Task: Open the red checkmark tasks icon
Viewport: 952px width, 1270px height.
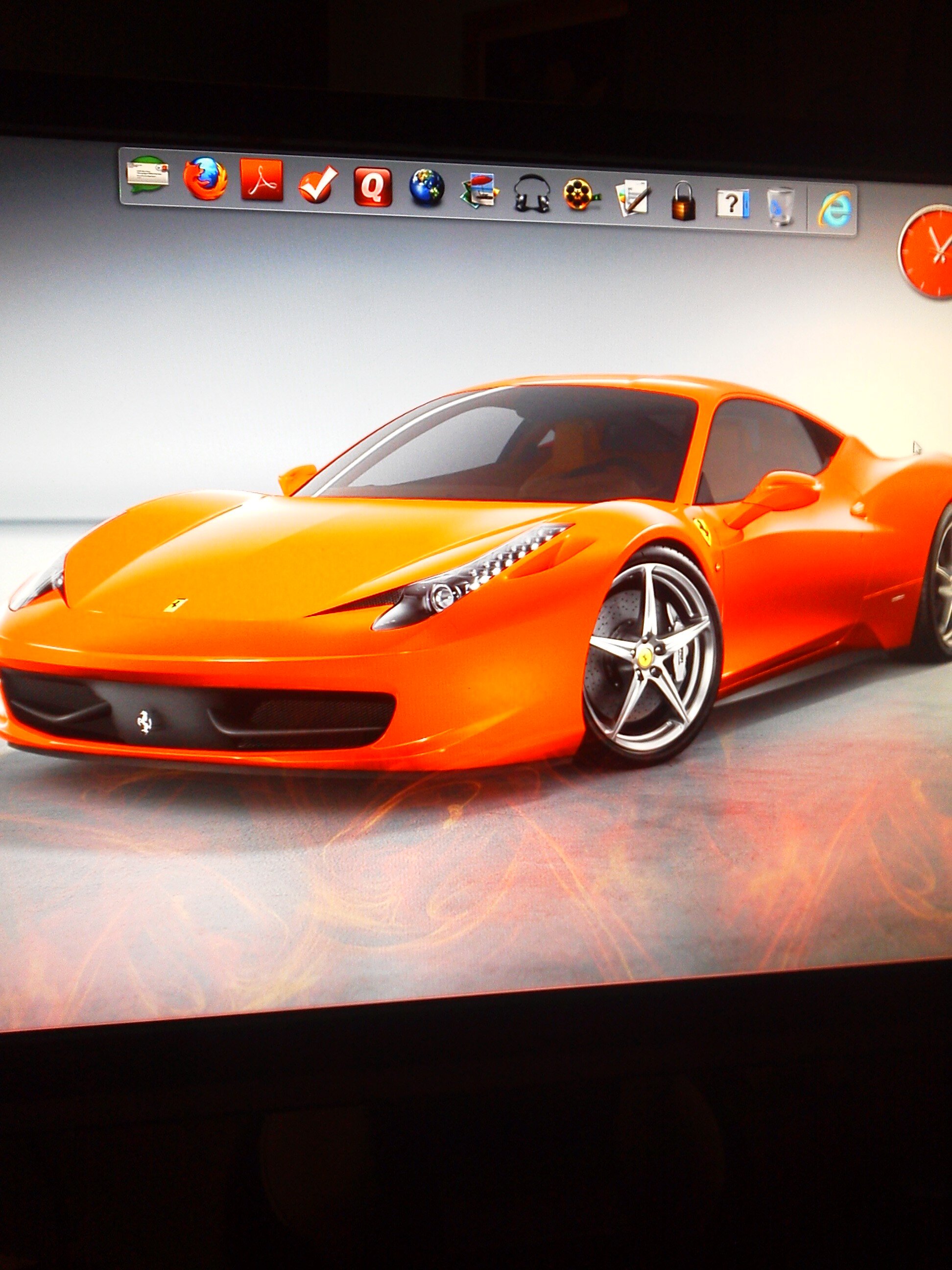Action: click(318, 184)
